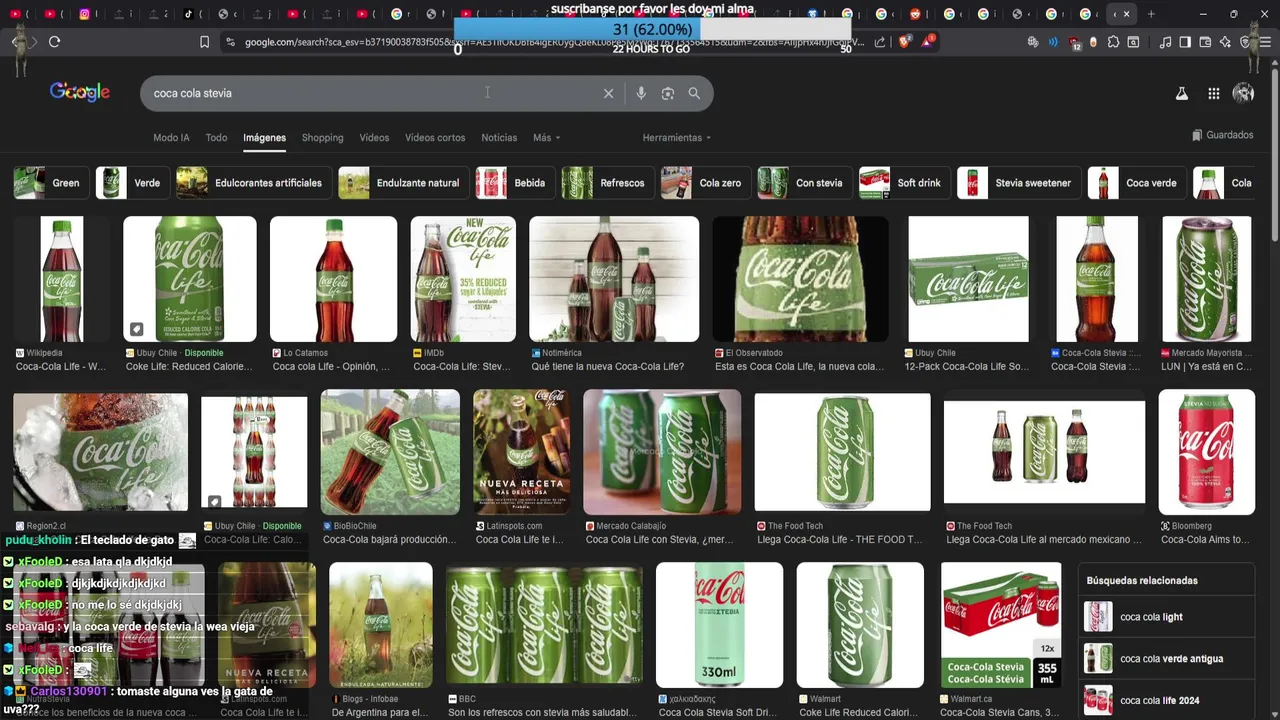Bookmark this page using the bookmark icon

click(204, 42)
